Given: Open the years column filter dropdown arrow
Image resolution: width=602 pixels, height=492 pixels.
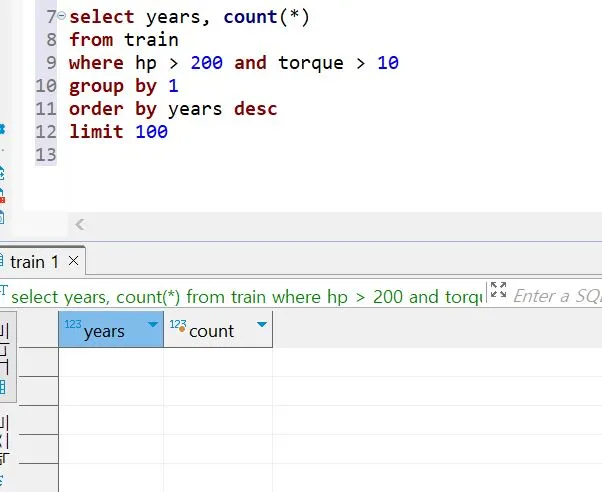Looking at the screenshot, I should [x=153, y=325].
